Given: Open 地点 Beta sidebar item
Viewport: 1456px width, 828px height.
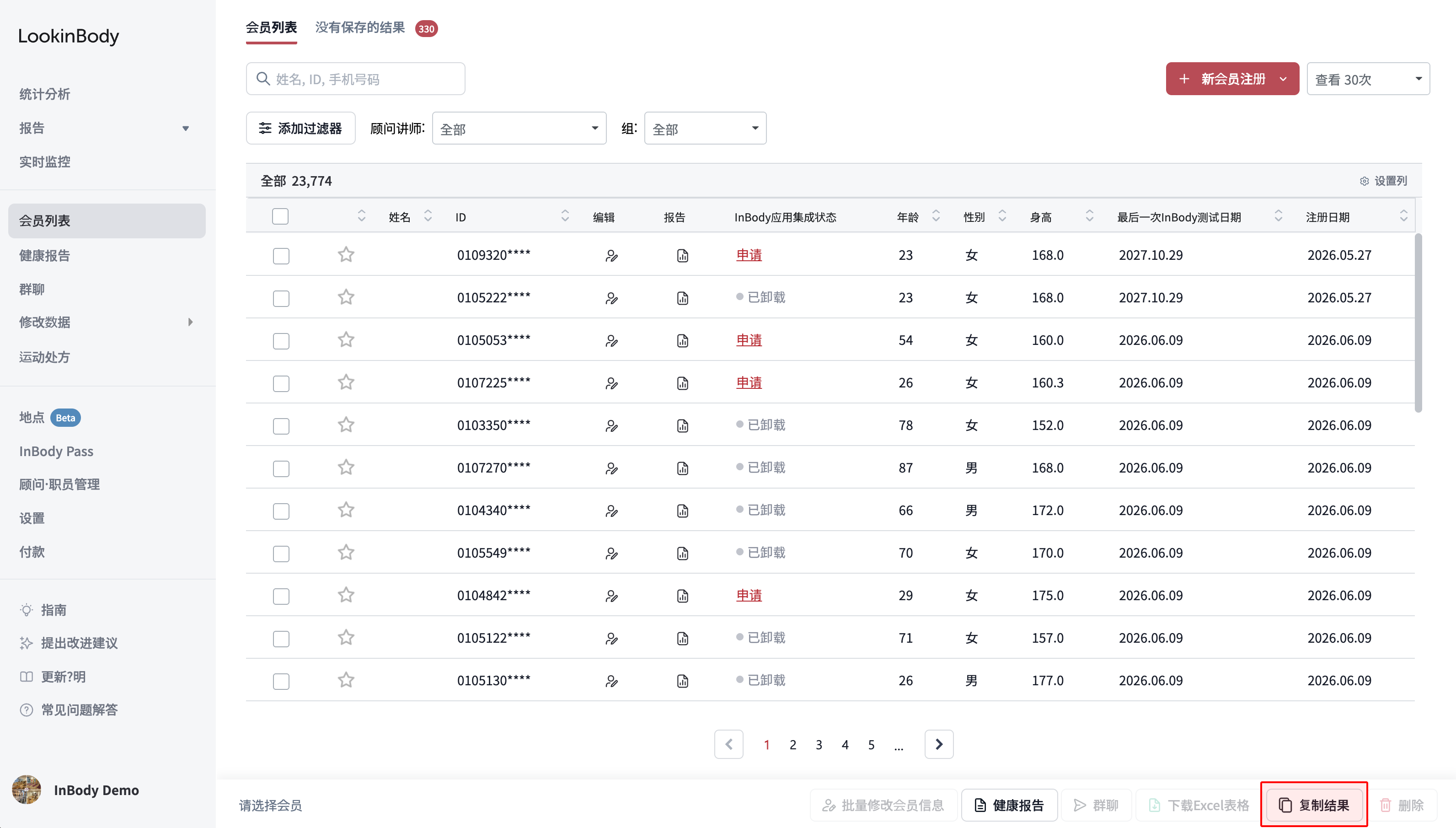Looking at the screenshot, I should click(x=50, y=417).
